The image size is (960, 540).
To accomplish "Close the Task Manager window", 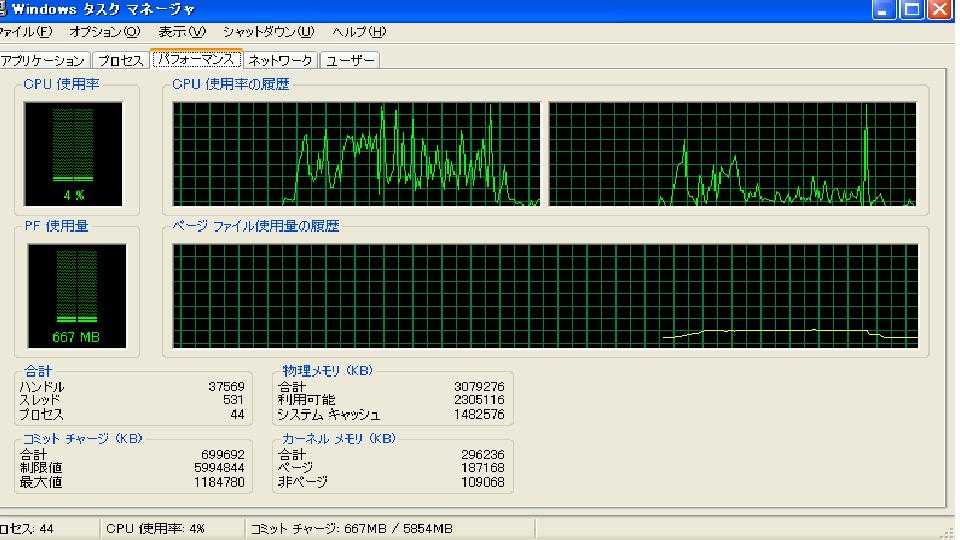I will pos(940,9).
